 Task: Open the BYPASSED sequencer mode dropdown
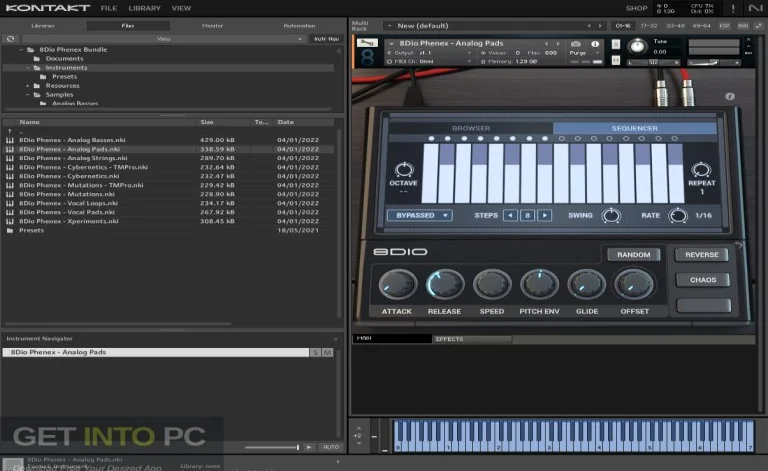point(420,215)
